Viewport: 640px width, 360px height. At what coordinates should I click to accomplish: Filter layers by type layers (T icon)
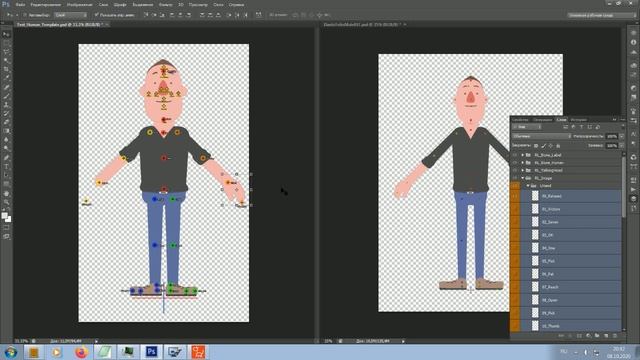click(582, 127)
